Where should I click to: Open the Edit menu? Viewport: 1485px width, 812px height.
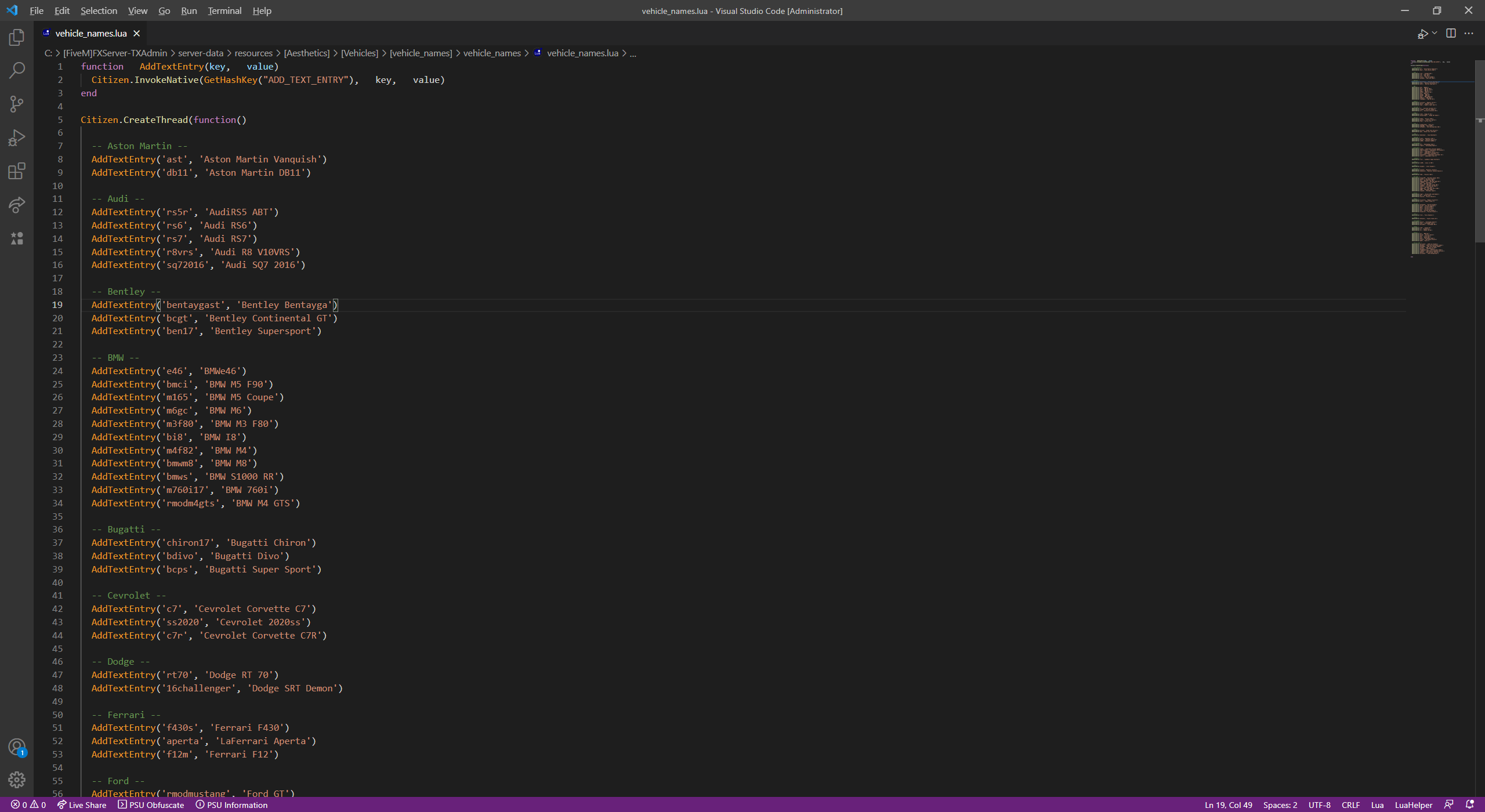tap(61, 10)
